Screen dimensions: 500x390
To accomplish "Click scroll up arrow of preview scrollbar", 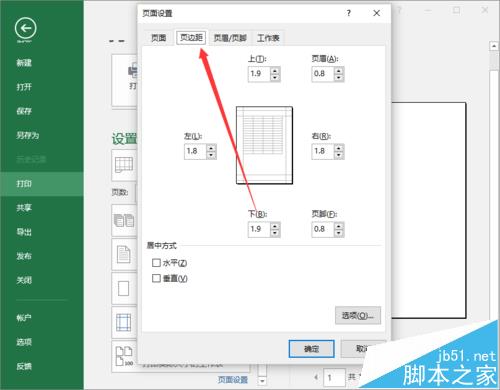I will click(x=494, y=46).
